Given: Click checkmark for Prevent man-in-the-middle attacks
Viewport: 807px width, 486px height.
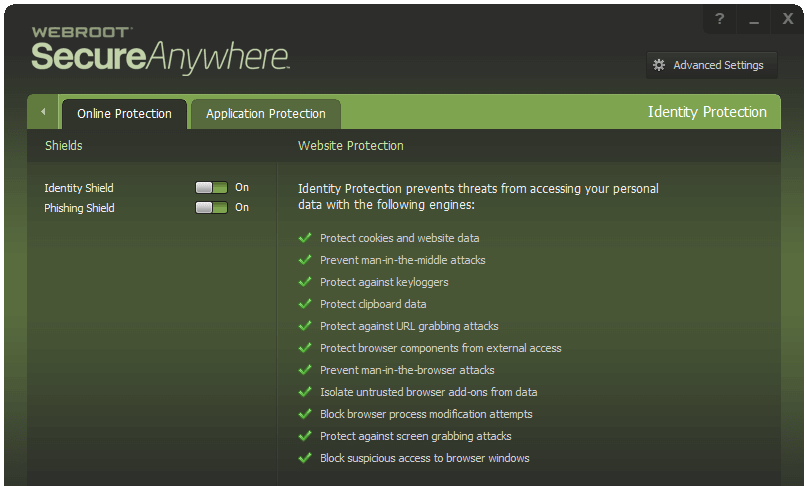Looking at the screenshot, I should (305, 259).
